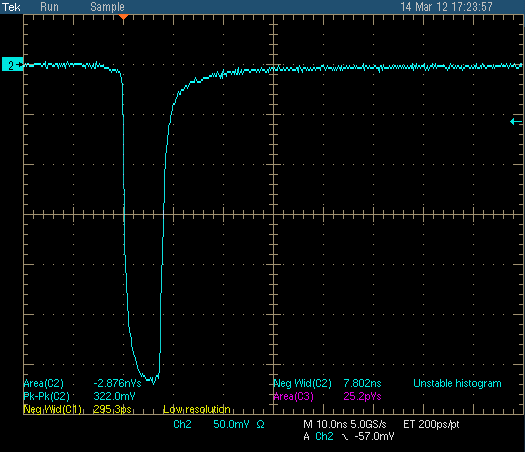This screenshot has width=525, height=452.
Task: Select the Neg Wid(C1) measurement readout
Action: pyautogui.click(x=77, y=409)
